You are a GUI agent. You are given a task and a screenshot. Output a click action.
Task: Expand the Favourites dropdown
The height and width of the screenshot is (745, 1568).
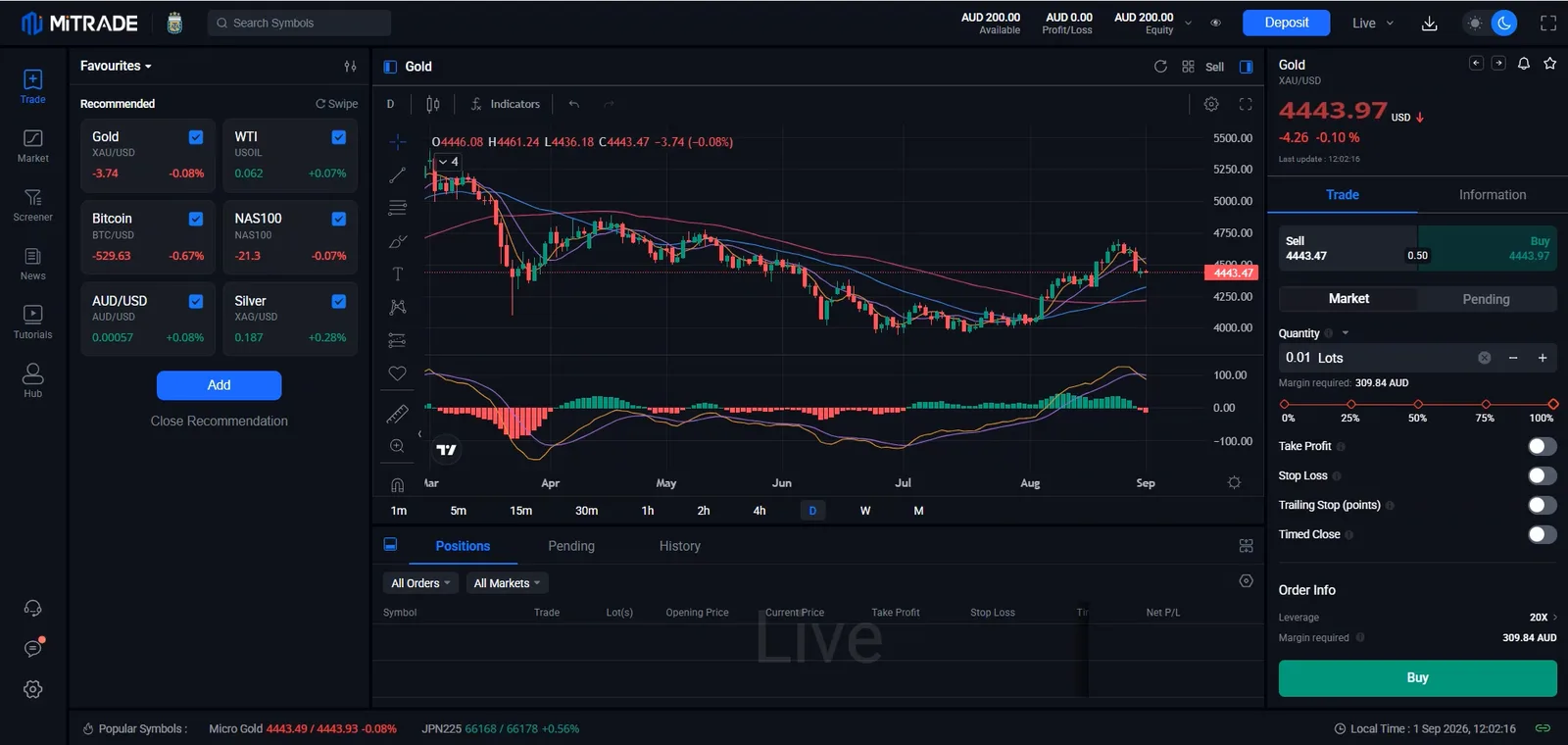[116, 66]
